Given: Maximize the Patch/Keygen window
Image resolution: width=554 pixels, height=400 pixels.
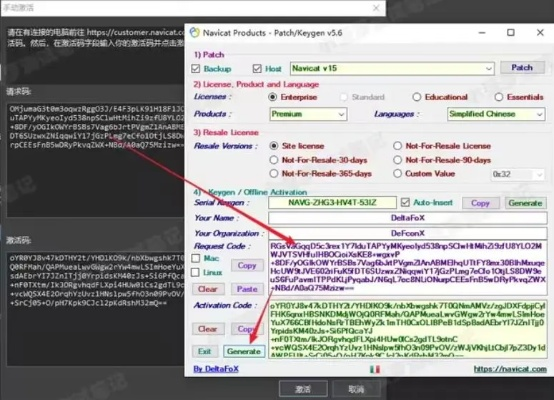Looking at the screenshot, I should pyautogui.click(x=511, y=33).
